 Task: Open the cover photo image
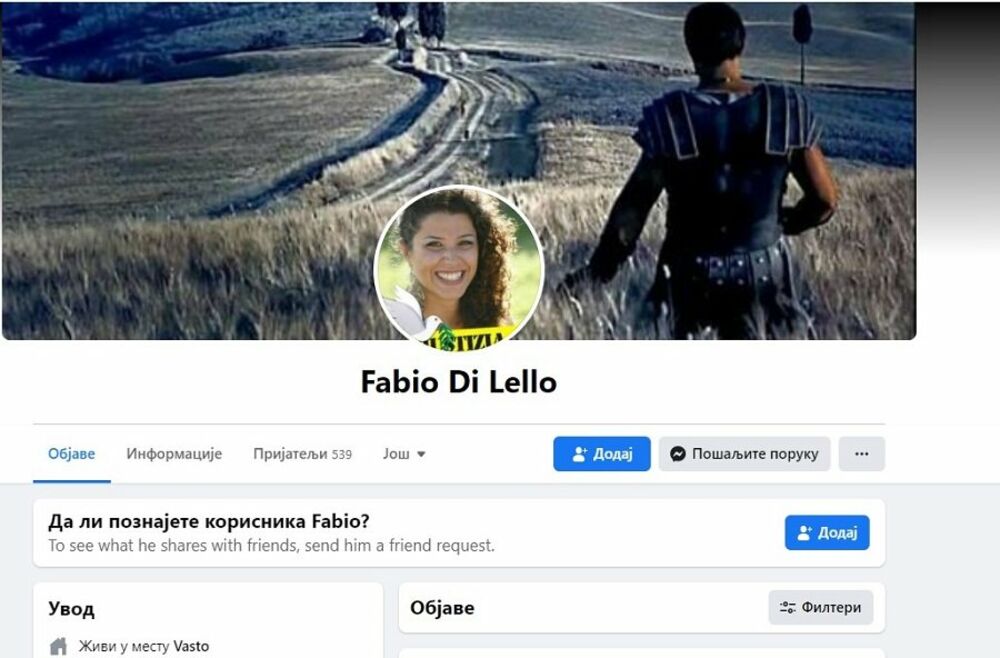tap(459, 170)
